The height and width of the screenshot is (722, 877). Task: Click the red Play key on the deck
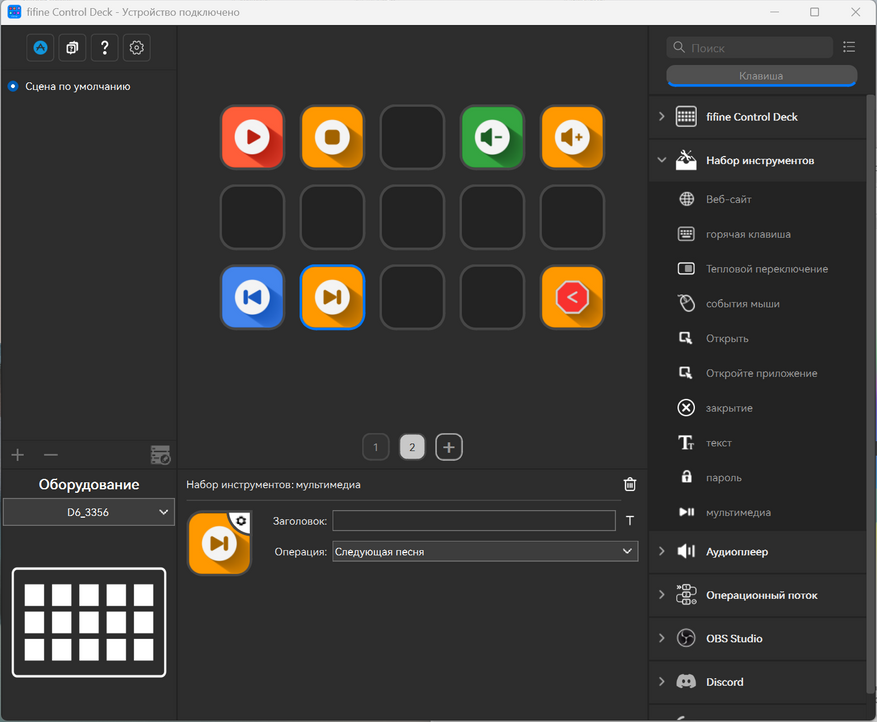252,137
